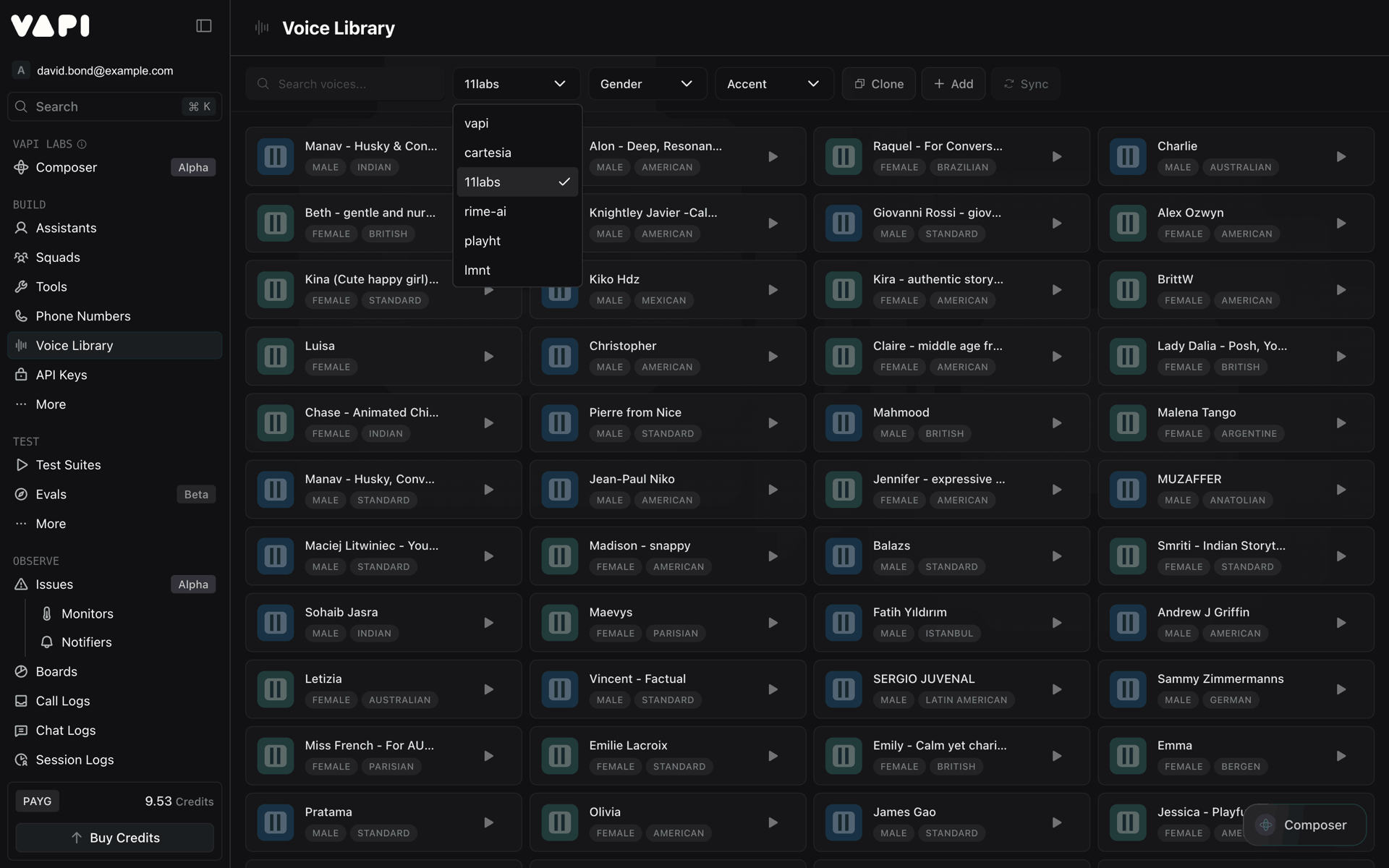Play the Alon - Deep, Resonant voice
The height and width of the screenshot is (868, 1389).
pyautogui.click(x=773, y=157)
